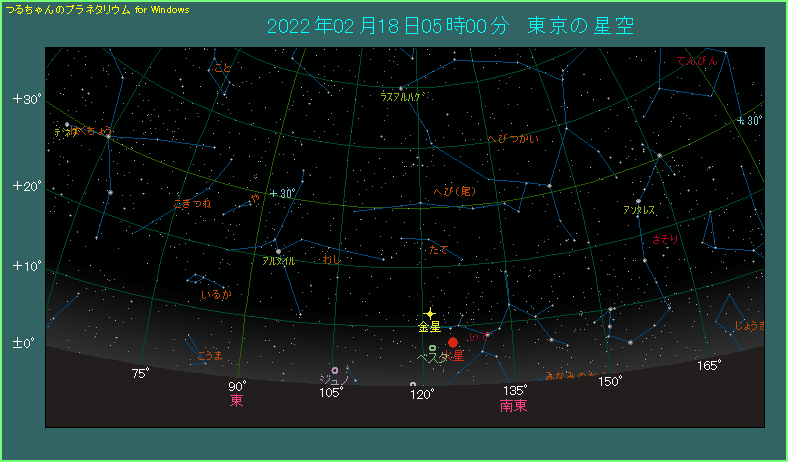Click the いるか constellation label
788x462 pixels.
tap(216, 295)
